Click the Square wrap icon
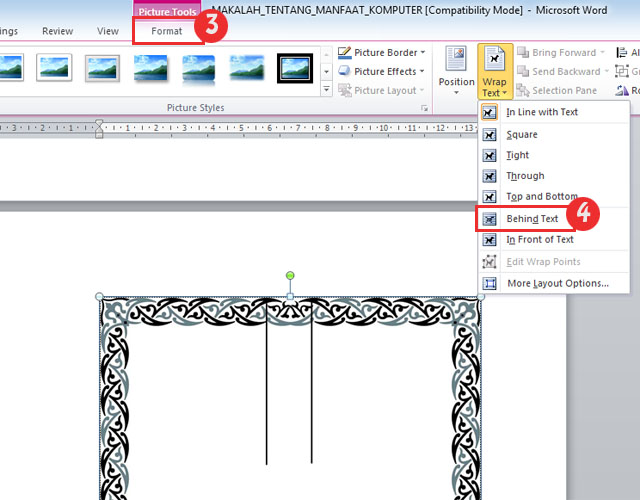 pos(489,135)
